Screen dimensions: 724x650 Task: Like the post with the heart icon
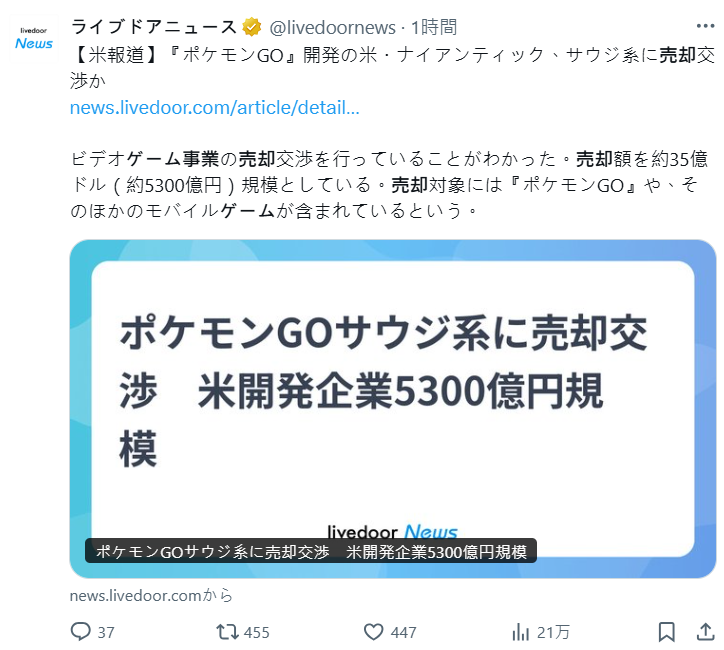(x=374, y=632)
